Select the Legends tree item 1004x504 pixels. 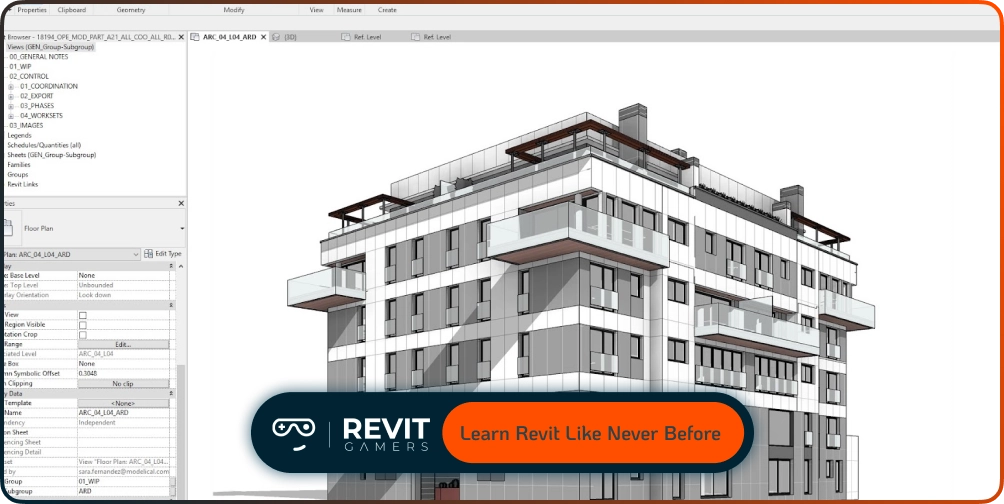[x=19, y=135]
